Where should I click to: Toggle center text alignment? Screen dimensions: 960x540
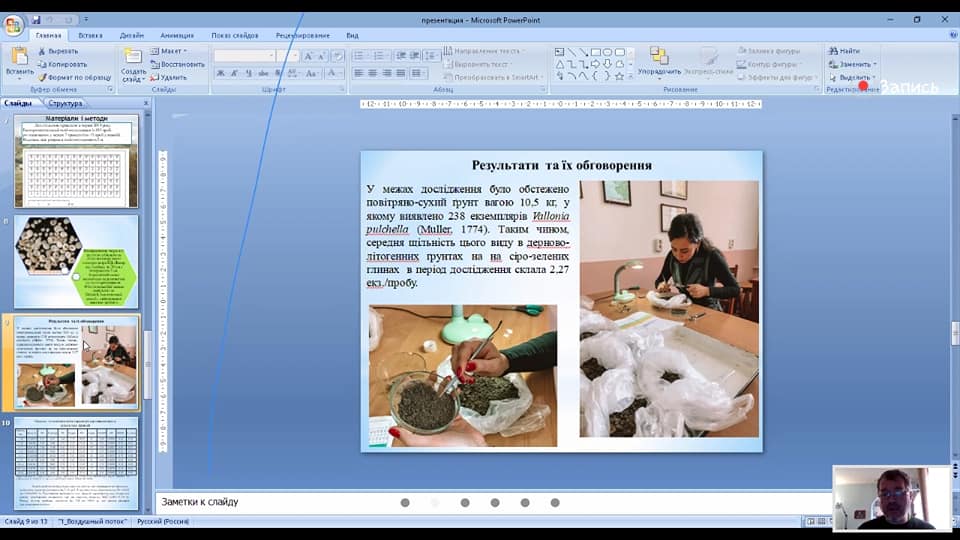click(373, 74)
